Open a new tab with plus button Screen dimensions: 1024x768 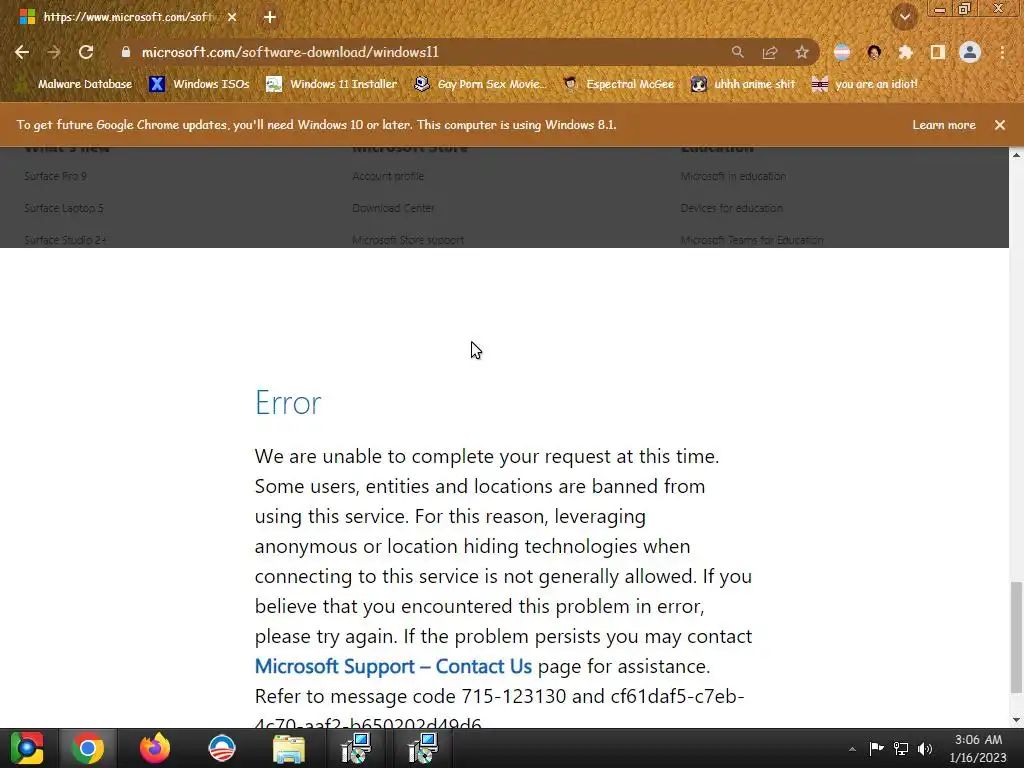click(270, 18)
